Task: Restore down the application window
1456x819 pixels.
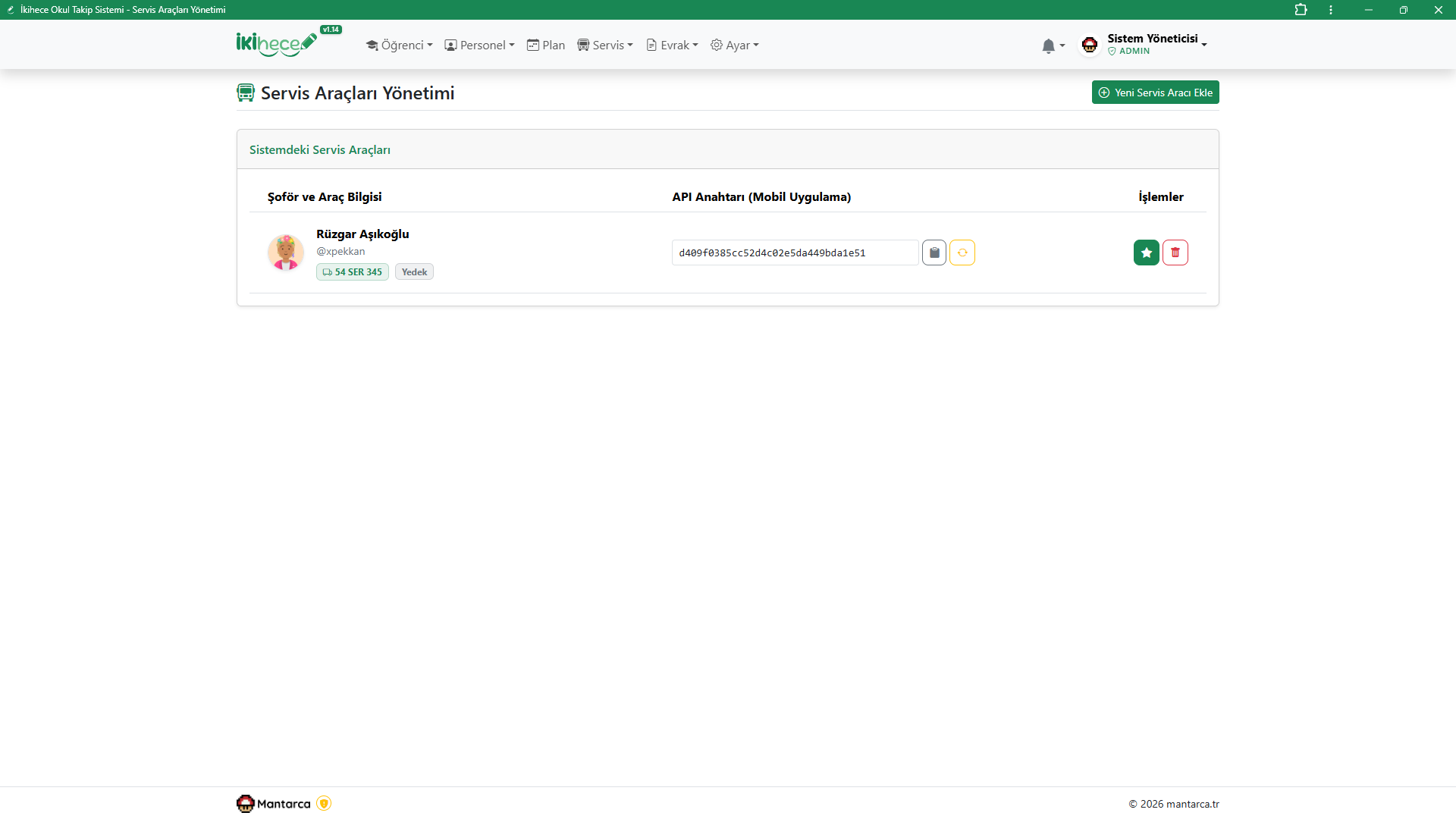Action: 1404,10
